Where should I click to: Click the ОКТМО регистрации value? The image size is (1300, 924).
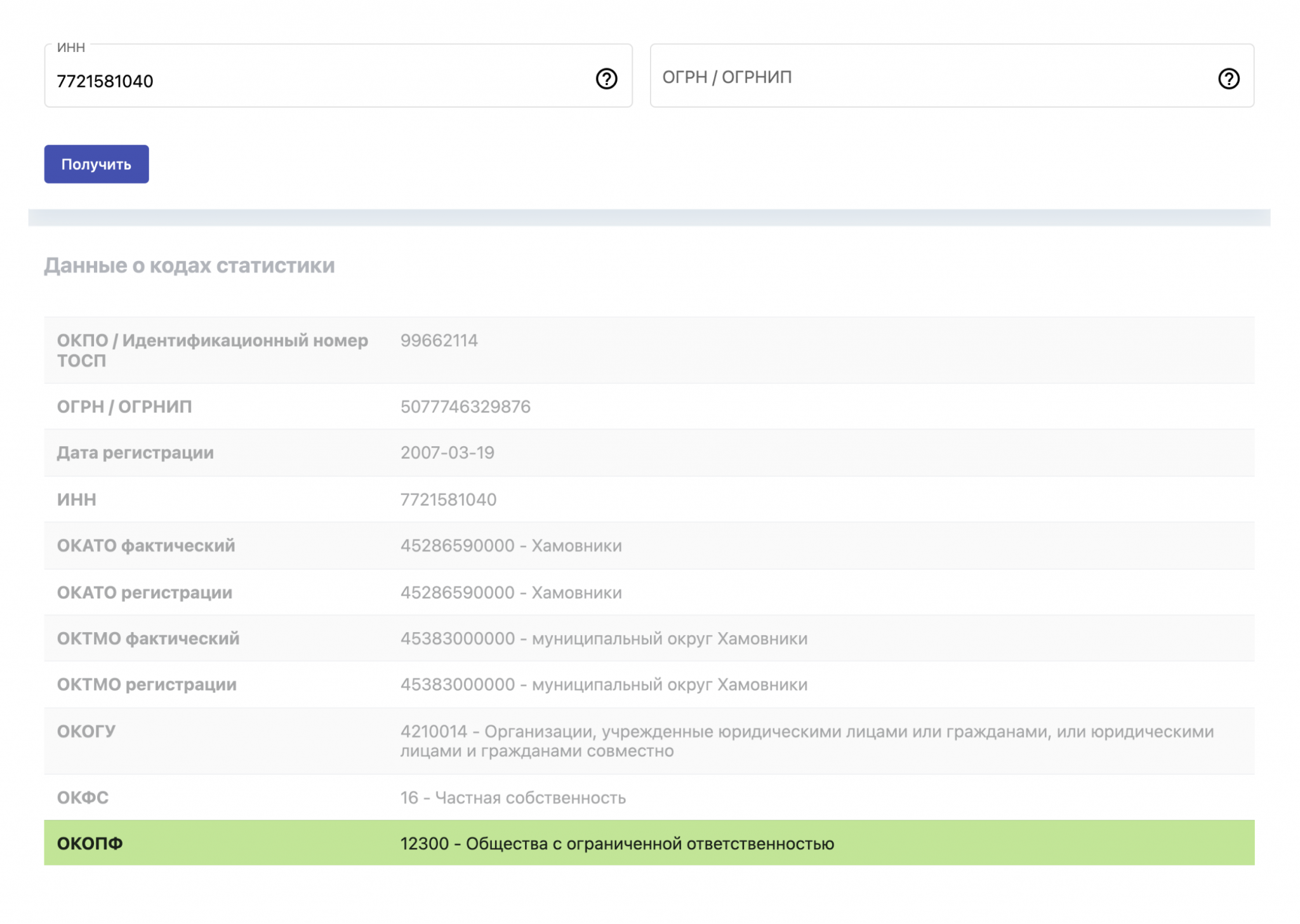[604, 685]
